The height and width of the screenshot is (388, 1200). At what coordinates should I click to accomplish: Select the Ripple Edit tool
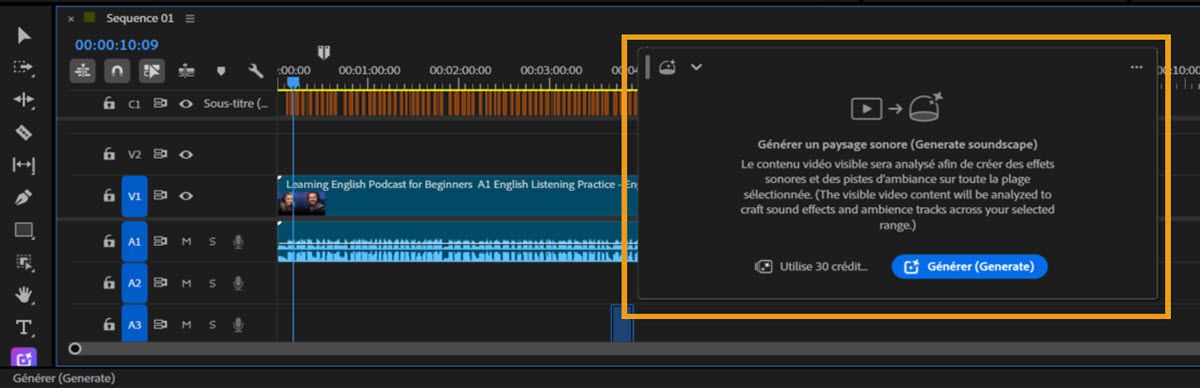tap(24, 100)
